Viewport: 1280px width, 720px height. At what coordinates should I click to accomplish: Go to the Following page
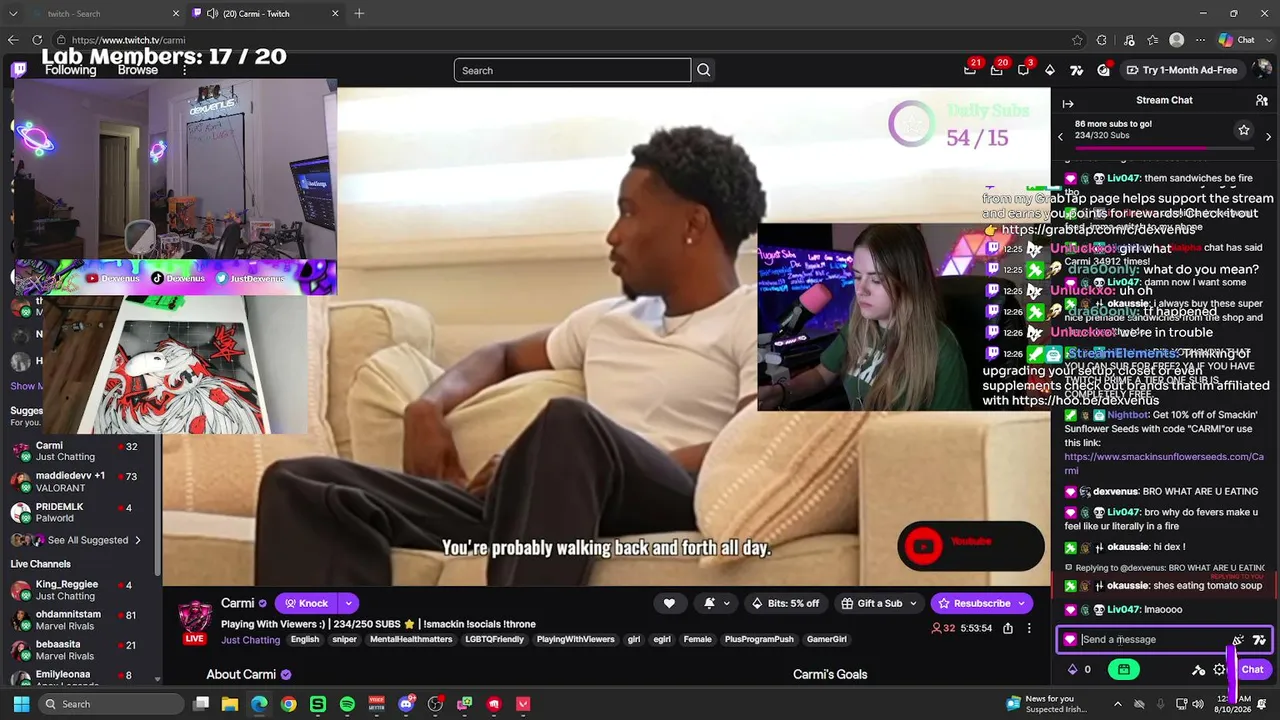pos(70,70)
